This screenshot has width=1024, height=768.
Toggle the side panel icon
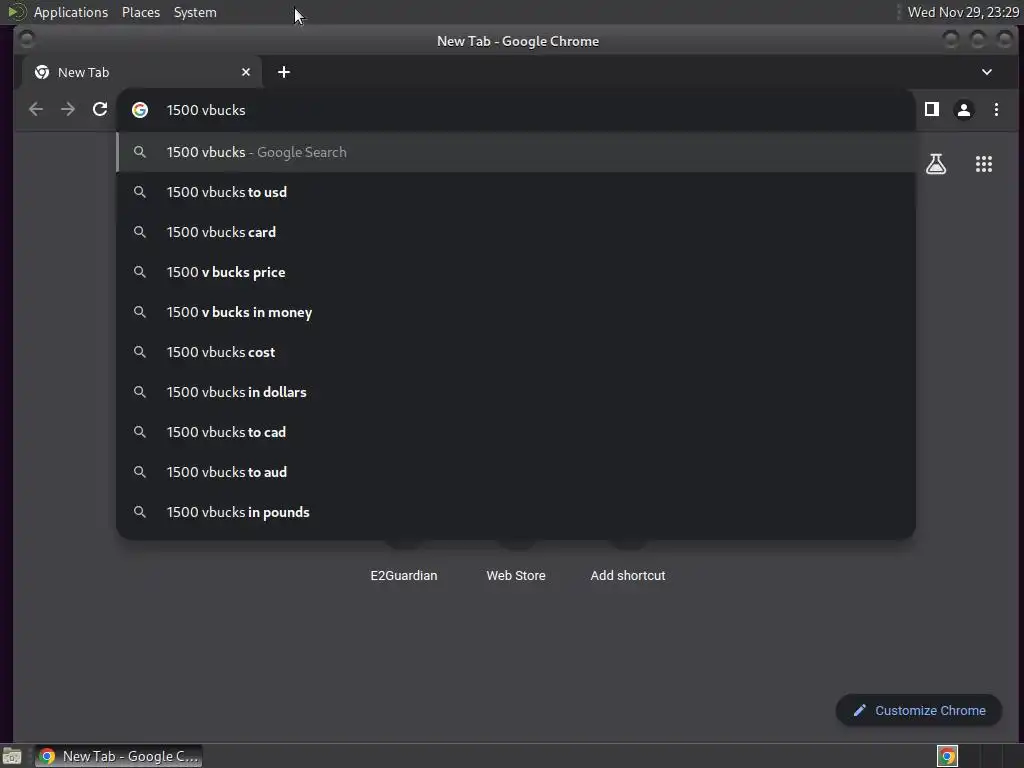click(932, 110)
